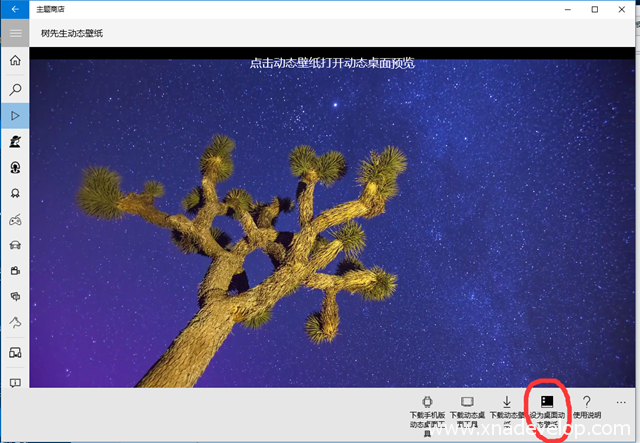This screenshot has height=443, width=640.
Task: Open the search magnifier in sidebar
Action: pos(15,89)
